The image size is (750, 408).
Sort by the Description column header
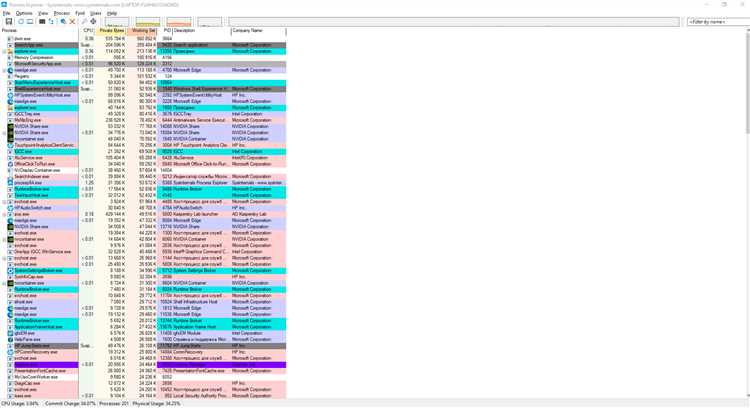pyautogui.click(x=201, y=31)
